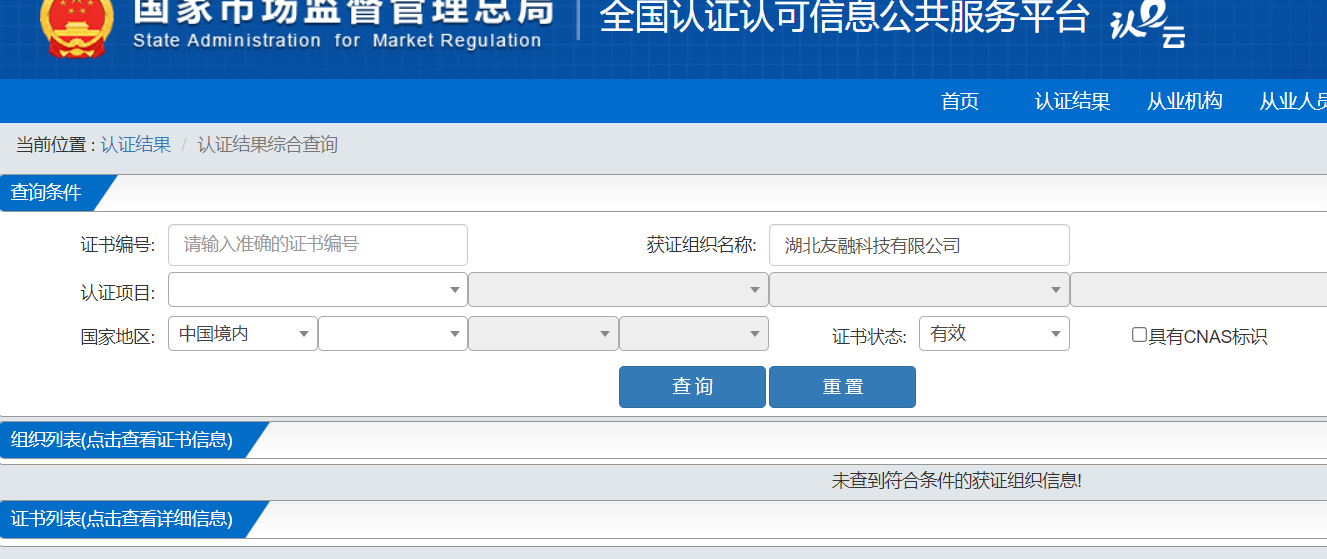Open the 认证结果 navigation menu item

pos(1072,101)
